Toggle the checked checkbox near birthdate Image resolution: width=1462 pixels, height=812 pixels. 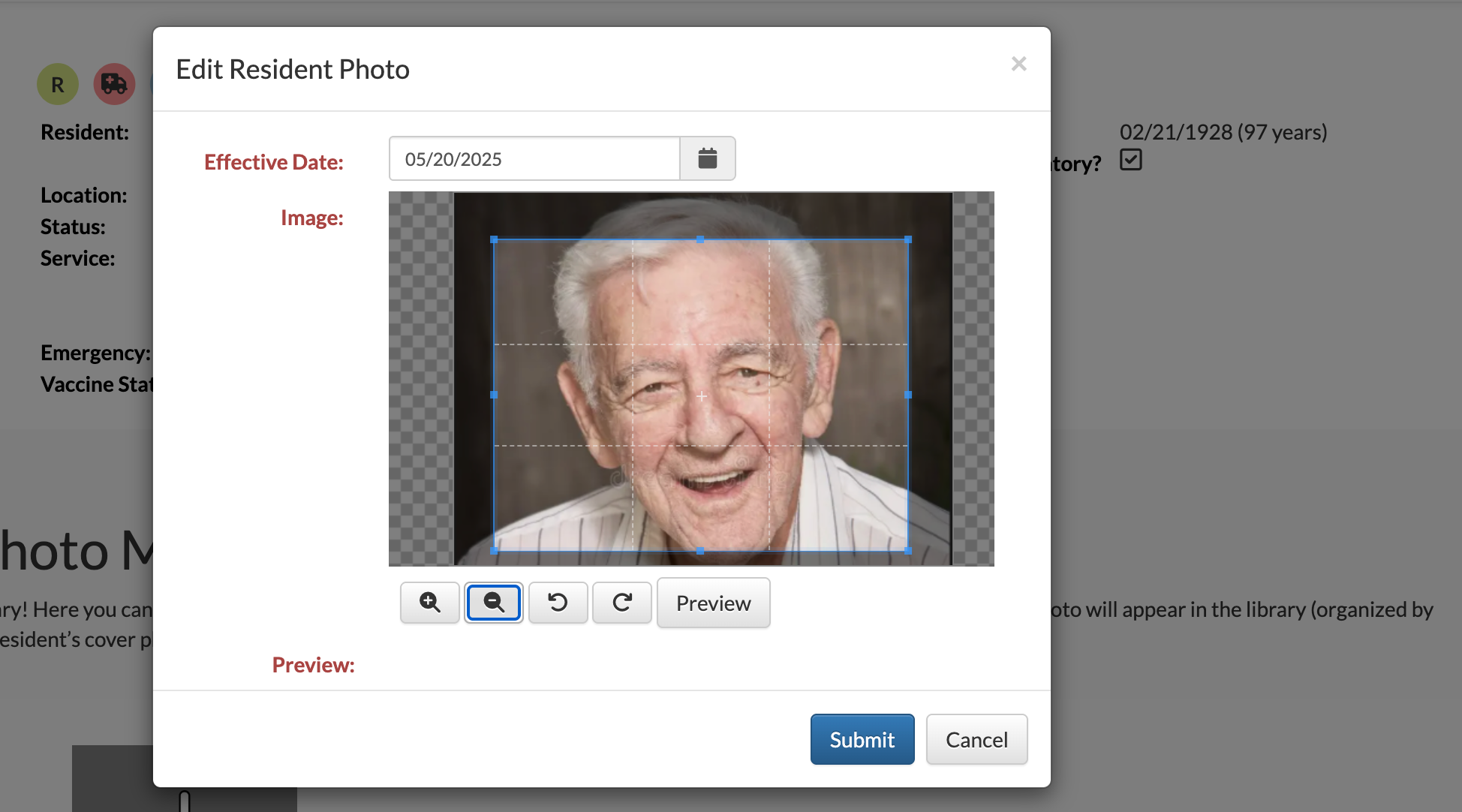(1130, 160)
